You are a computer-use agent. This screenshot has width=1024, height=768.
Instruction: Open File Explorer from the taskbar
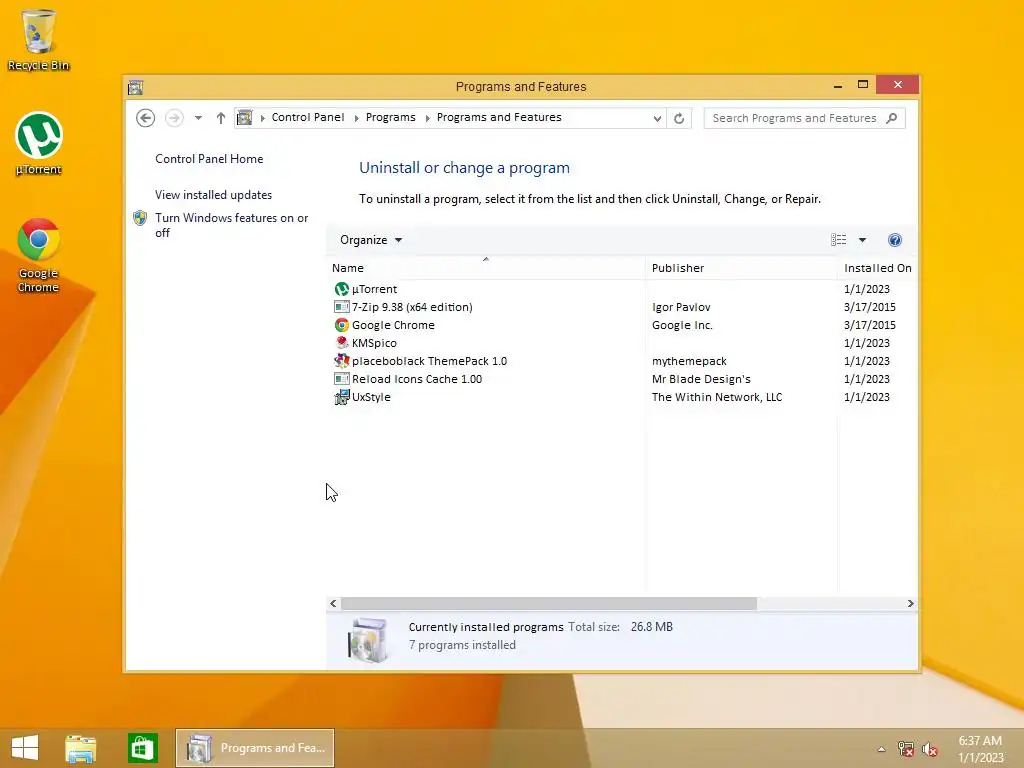click(x=81, y=748)
